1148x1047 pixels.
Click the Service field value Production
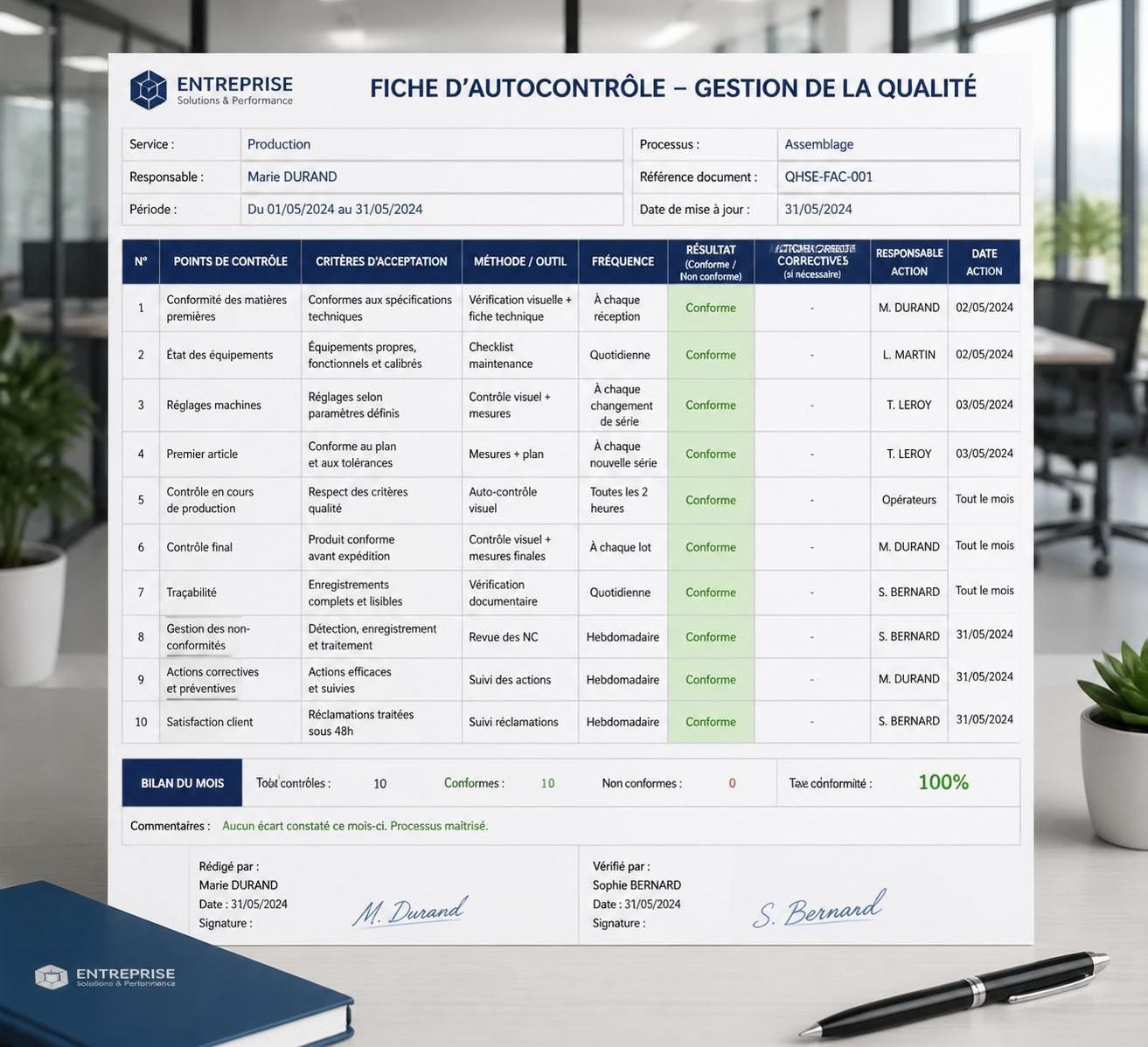pyautogui.click(x=279, y=144)
